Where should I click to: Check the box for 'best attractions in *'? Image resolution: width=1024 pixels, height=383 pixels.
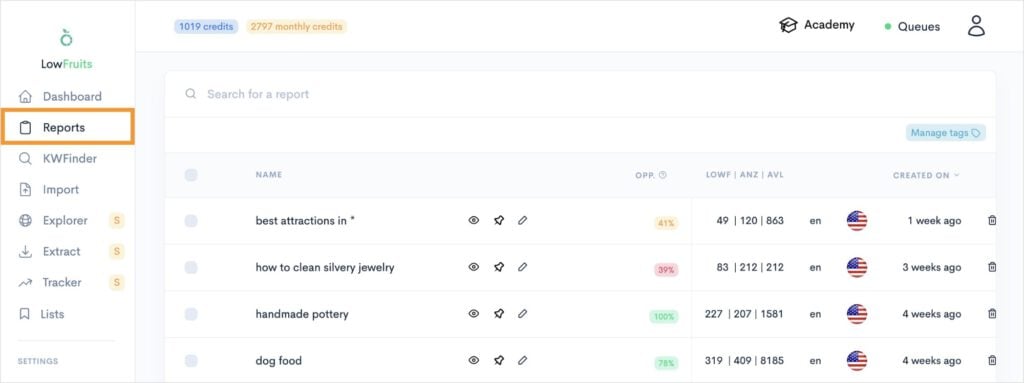coord(191,221)
